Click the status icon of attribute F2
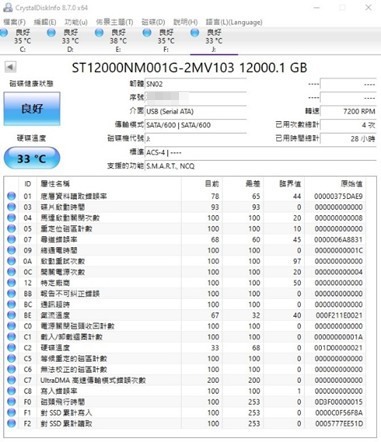The height and width of the screenshot is (442, 381). 11,424
